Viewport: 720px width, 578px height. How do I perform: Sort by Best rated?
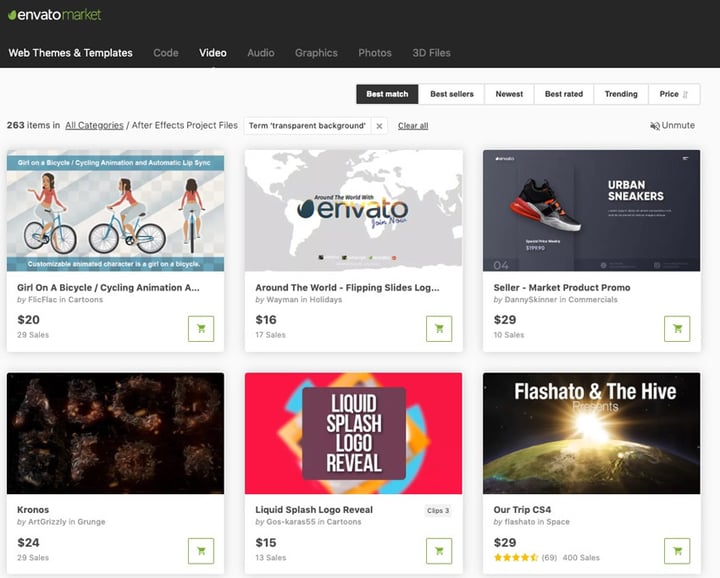[x=563, y=94]
